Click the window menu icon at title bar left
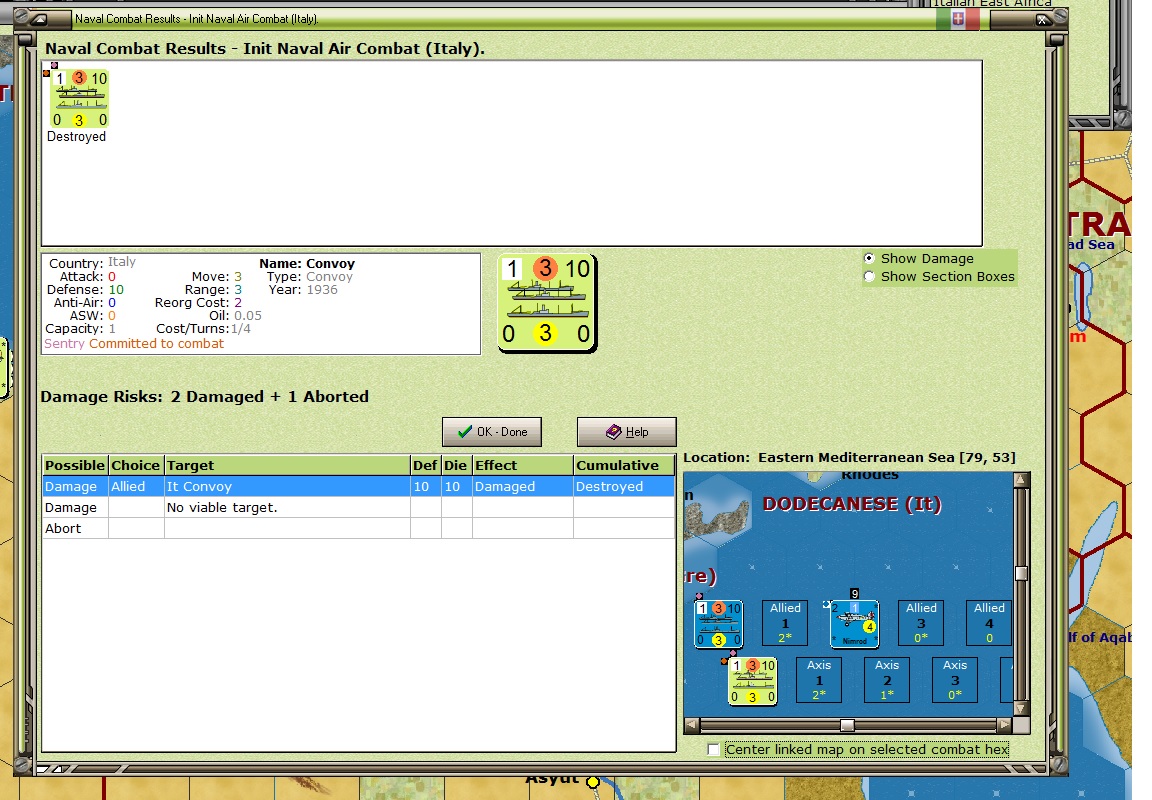This screenshot has width=1152, height=800. pos(39,19)
